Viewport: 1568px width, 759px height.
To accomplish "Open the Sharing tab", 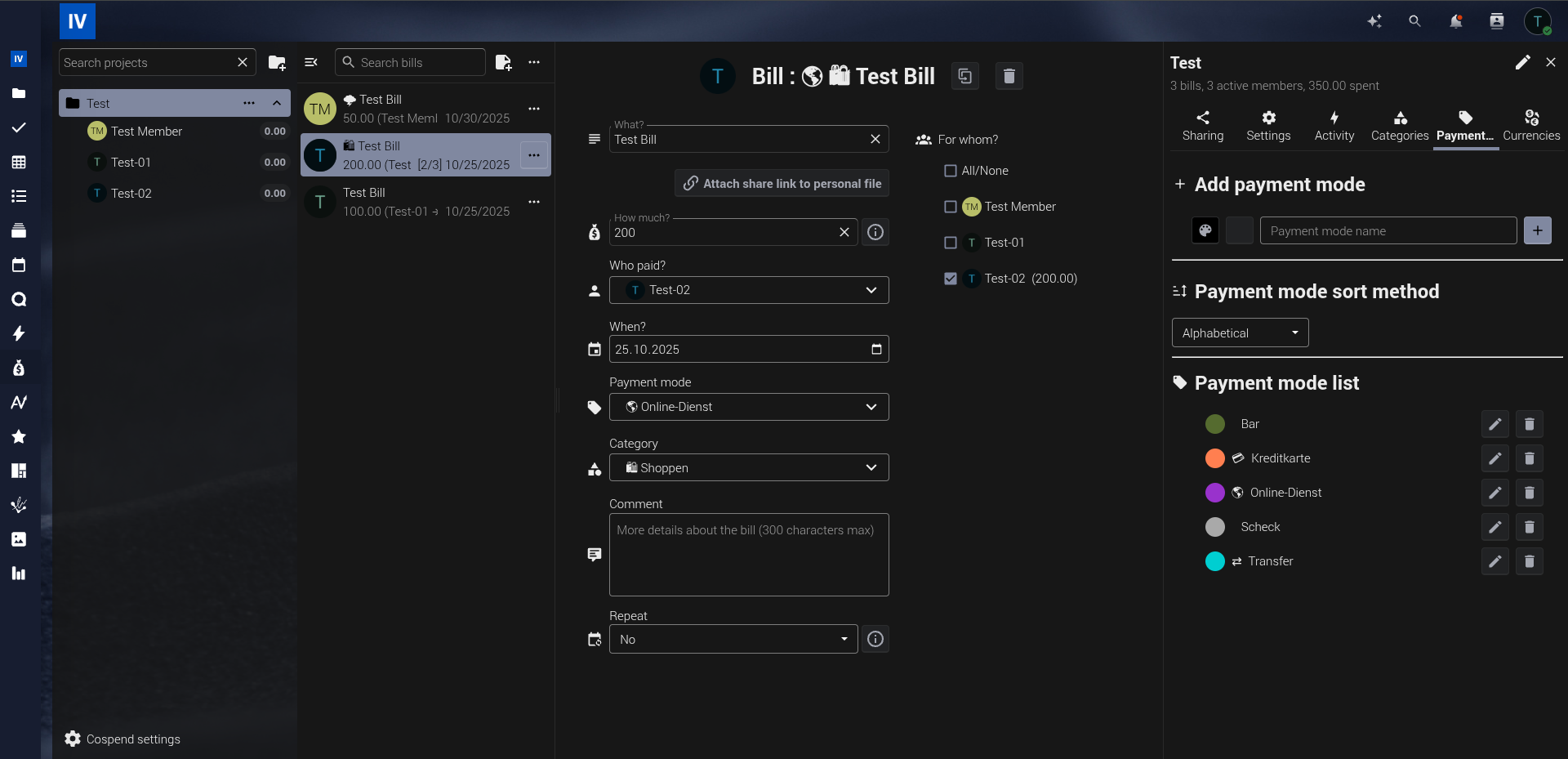I will 1202,126.
